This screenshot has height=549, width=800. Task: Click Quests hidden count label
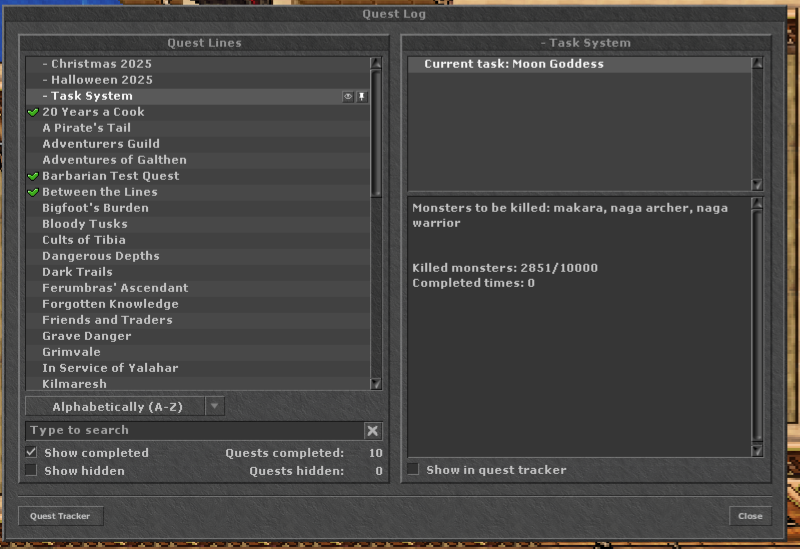(296, 471)
